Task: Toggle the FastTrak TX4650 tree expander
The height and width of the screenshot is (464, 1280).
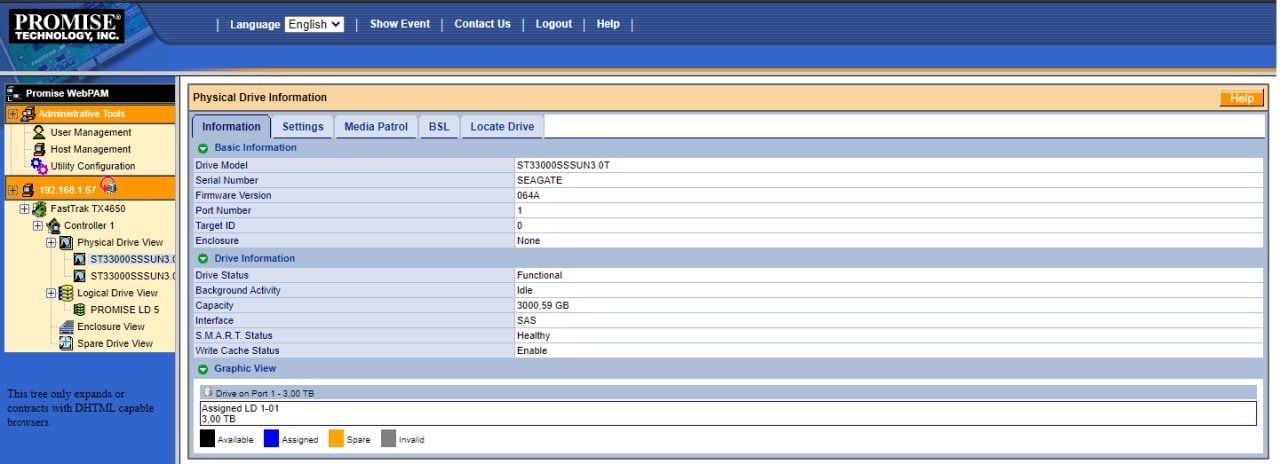Action: pyautogui.click(x=25, y=209)
